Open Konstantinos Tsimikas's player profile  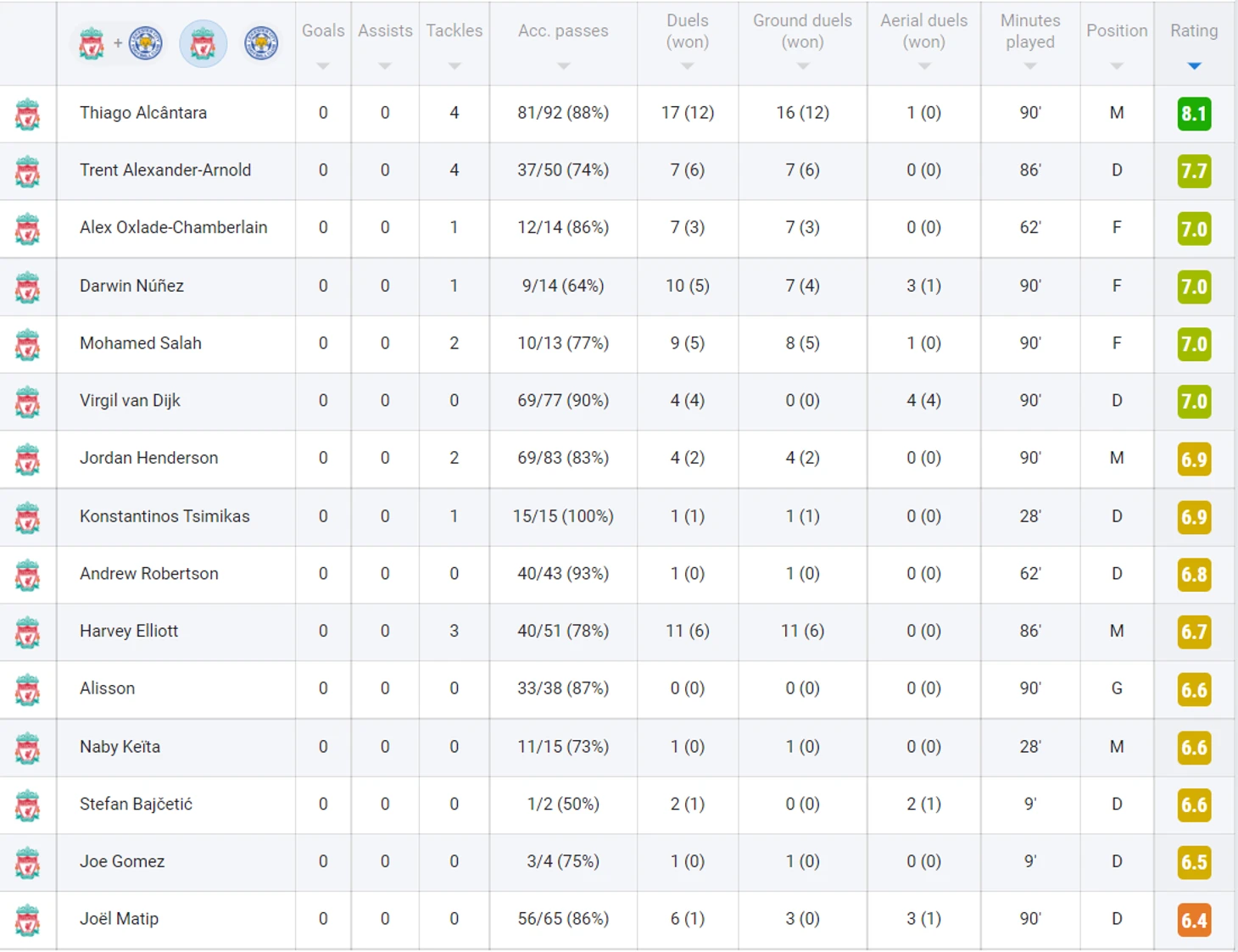tap(165, 516)
